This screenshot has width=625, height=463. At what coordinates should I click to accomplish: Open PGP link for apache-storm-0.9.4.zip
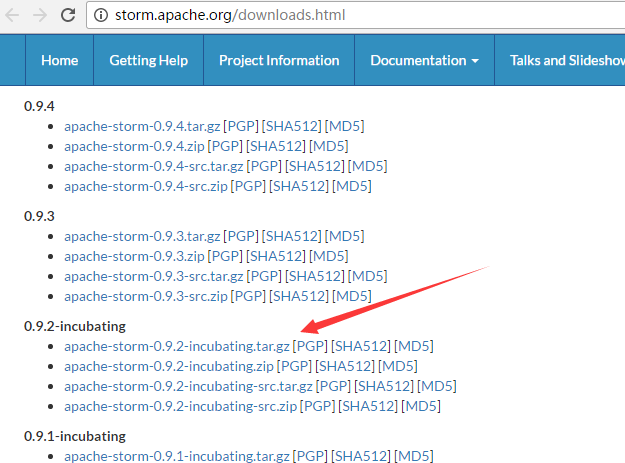click(x=225, y=146)
